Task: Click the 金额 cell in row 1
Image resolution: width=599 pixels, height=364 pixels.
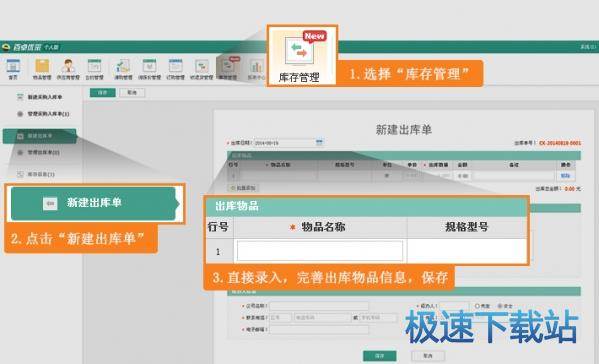Action: pos(463,176)
